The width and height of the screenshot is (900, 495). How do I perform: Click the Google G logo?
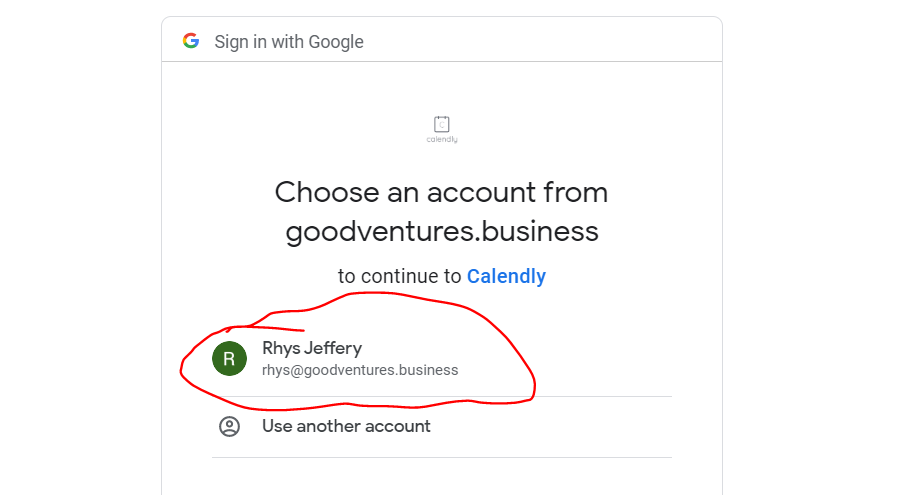pos(191,41)
